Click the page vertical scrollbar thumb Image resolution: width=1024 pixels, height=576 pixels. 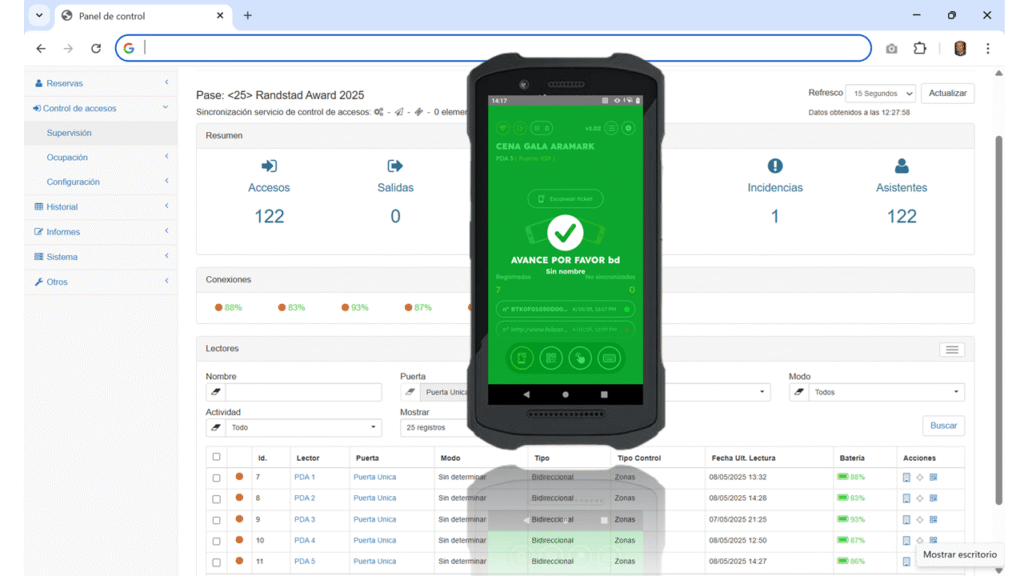click(999, 320)
